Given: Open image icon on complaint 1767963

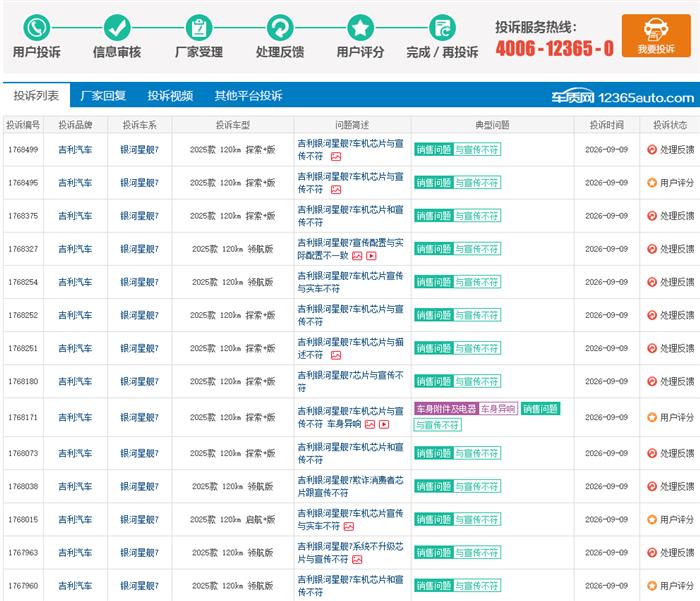Looking at the screenshot, I should [x=357, y=559].
